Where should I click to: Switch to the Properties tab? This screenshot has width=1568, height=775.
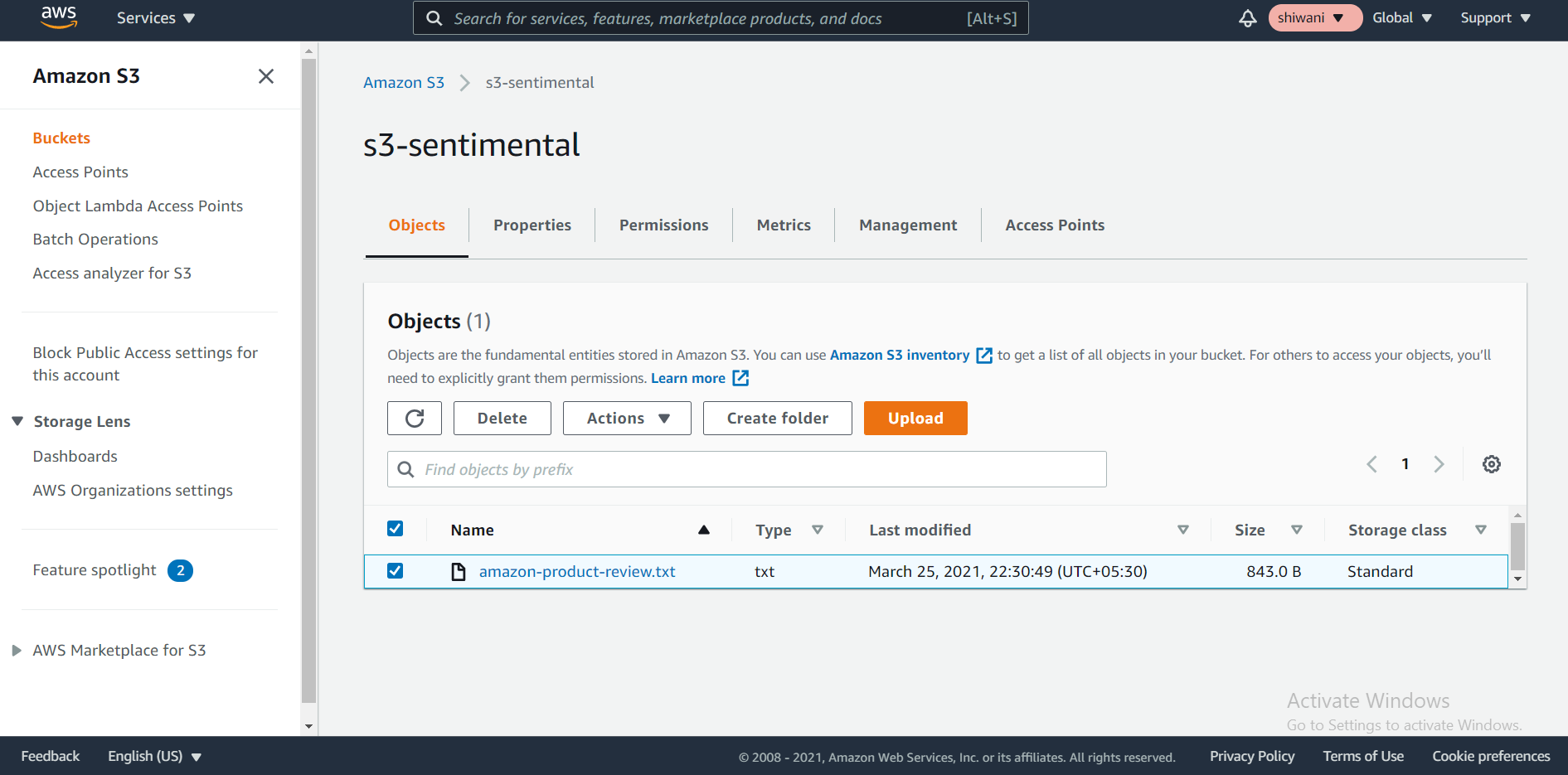coord(532,225)
